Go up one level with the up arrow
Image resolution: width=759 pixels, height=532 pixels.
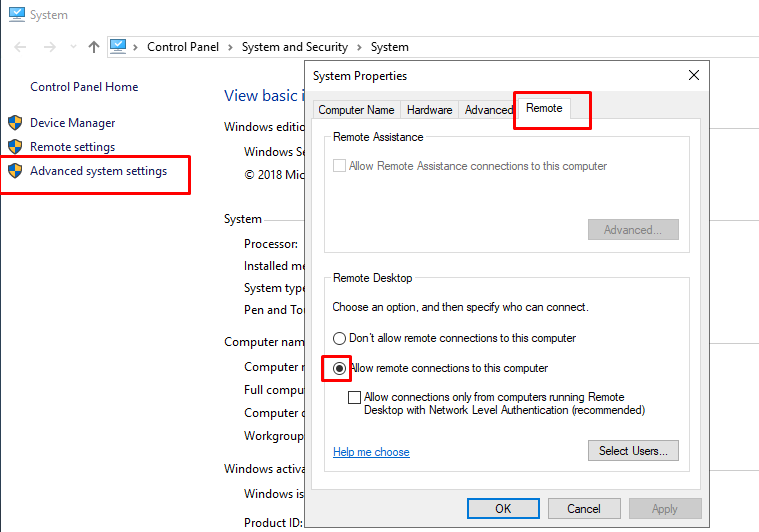pyautogui.click(x=94, y=47)
